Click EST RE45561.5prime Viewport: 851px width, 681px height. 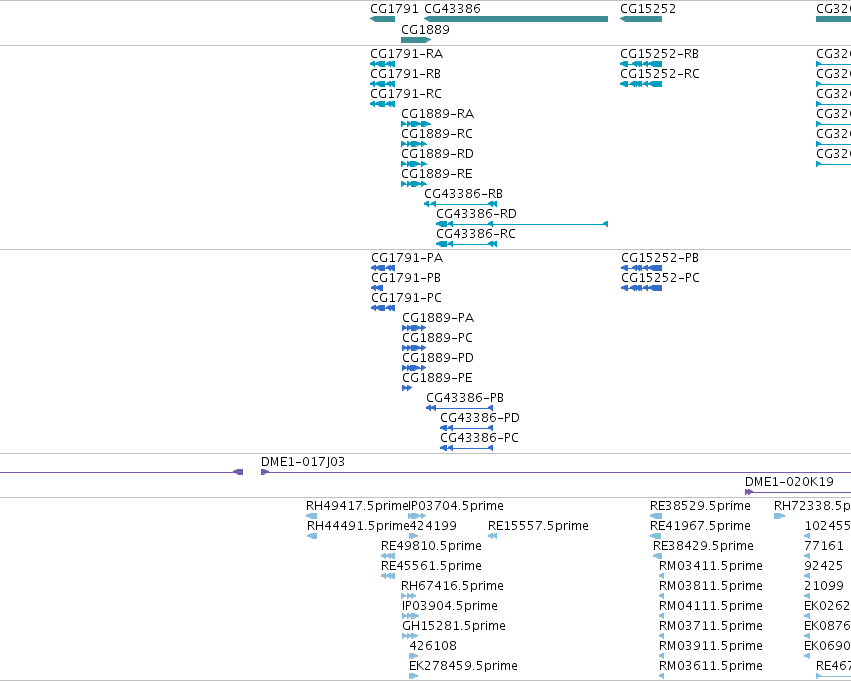point(431,567)
